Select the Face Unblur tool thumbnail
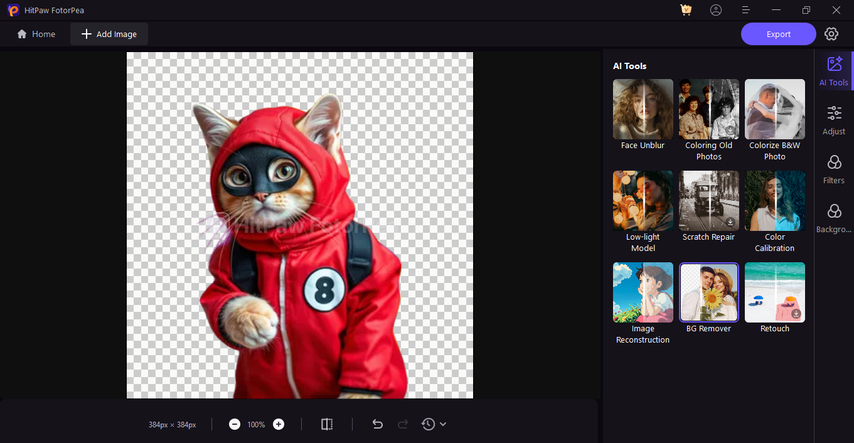 643,109
